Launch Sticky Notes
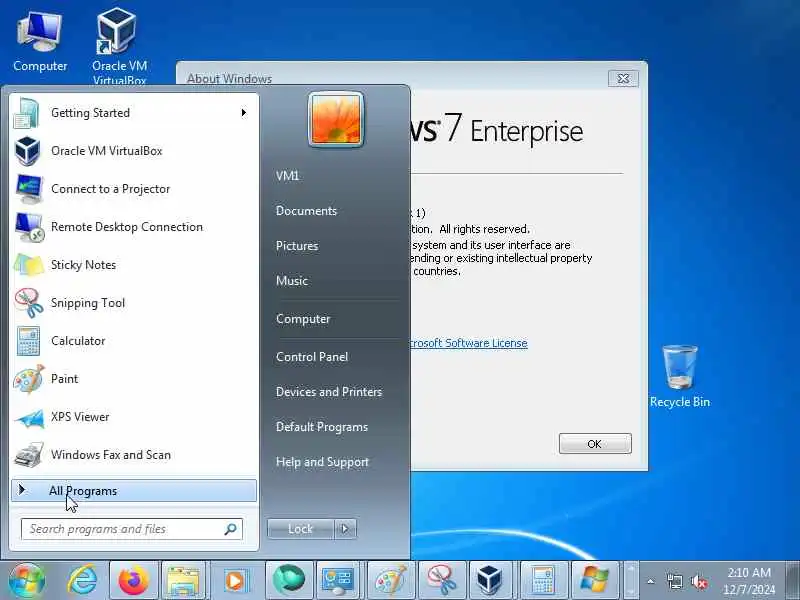800x600 pixels. click(x=134, y=265)
